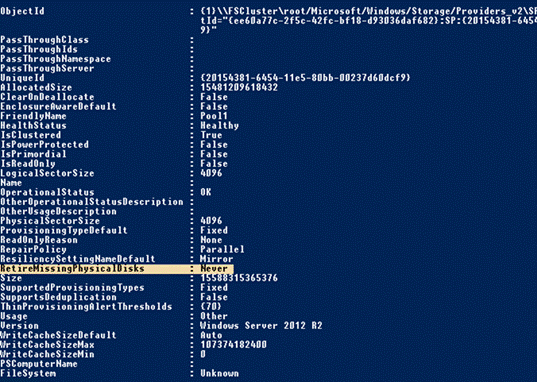Viewport: 537px width, 382px height.
Task: Click the FriendlyName value Pool1
Action: pyautogui.click(x=214, y=116)
